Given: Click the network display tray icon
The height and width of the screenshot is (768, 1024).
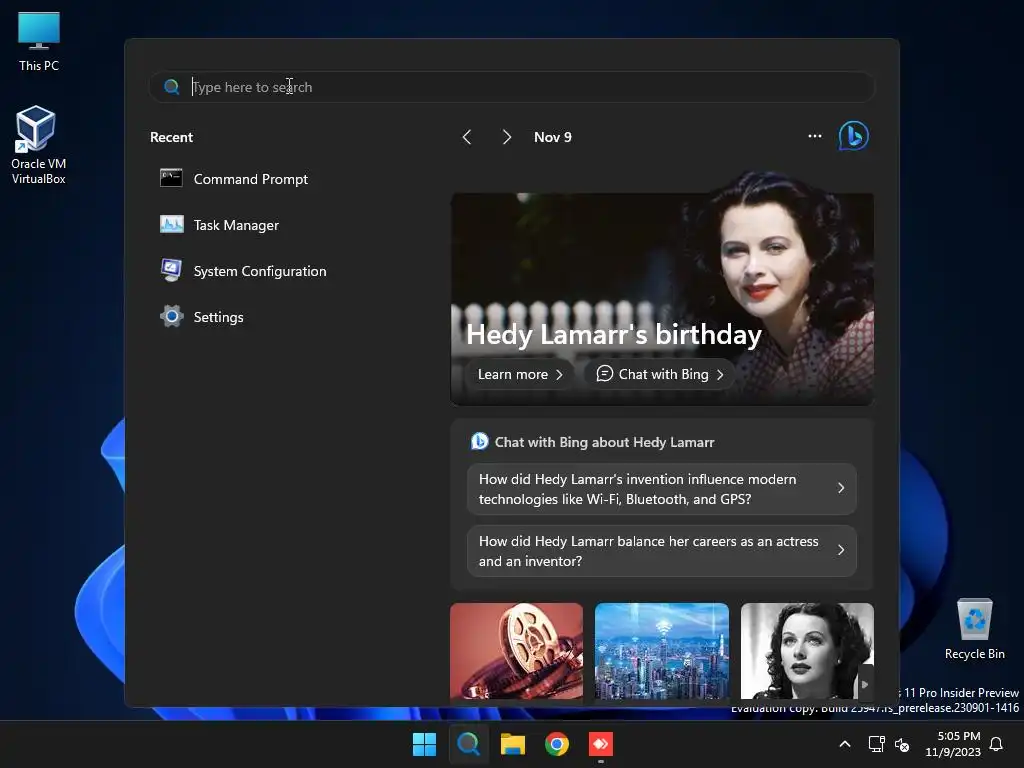Looking at the screenshot, I should click(x=876, y=744).
